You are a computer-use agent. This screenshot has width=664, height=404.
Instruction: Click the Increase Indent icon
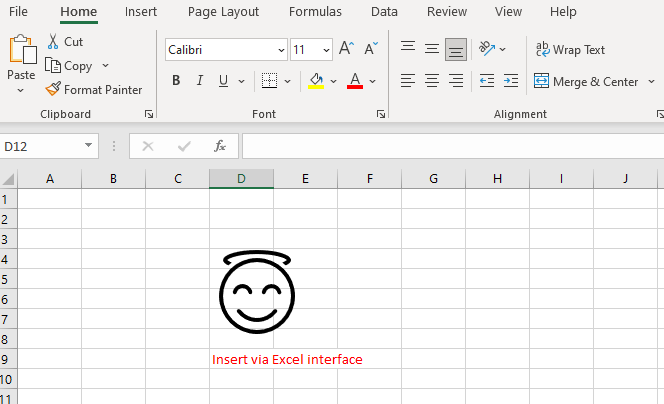pyautogui.click(x=510, y=81)
